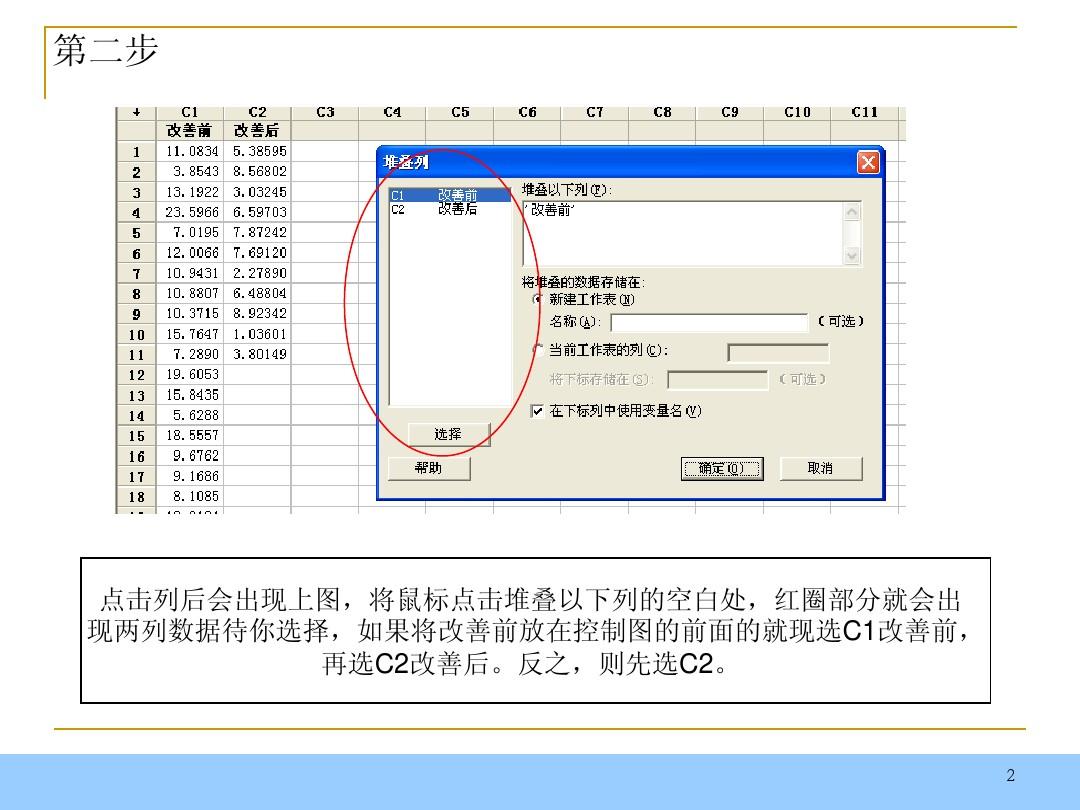Select the C1 column header
Viewport: 1080px width, 810px height.
[190, 112]
